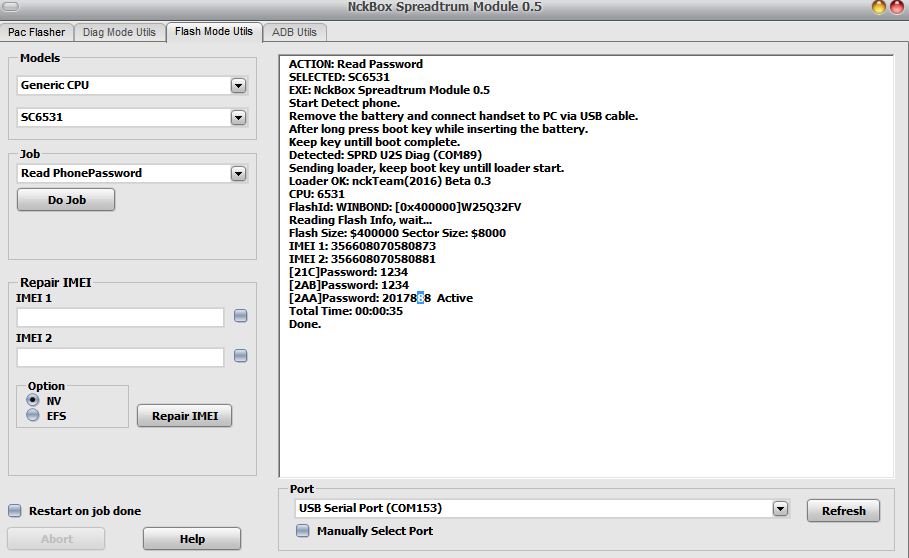Viewport: 909px width, 558px height.
Task: Click the '[2AA]Password: 2017888 Active' log line
Action: pyautogui.click(x=381, y=298)
